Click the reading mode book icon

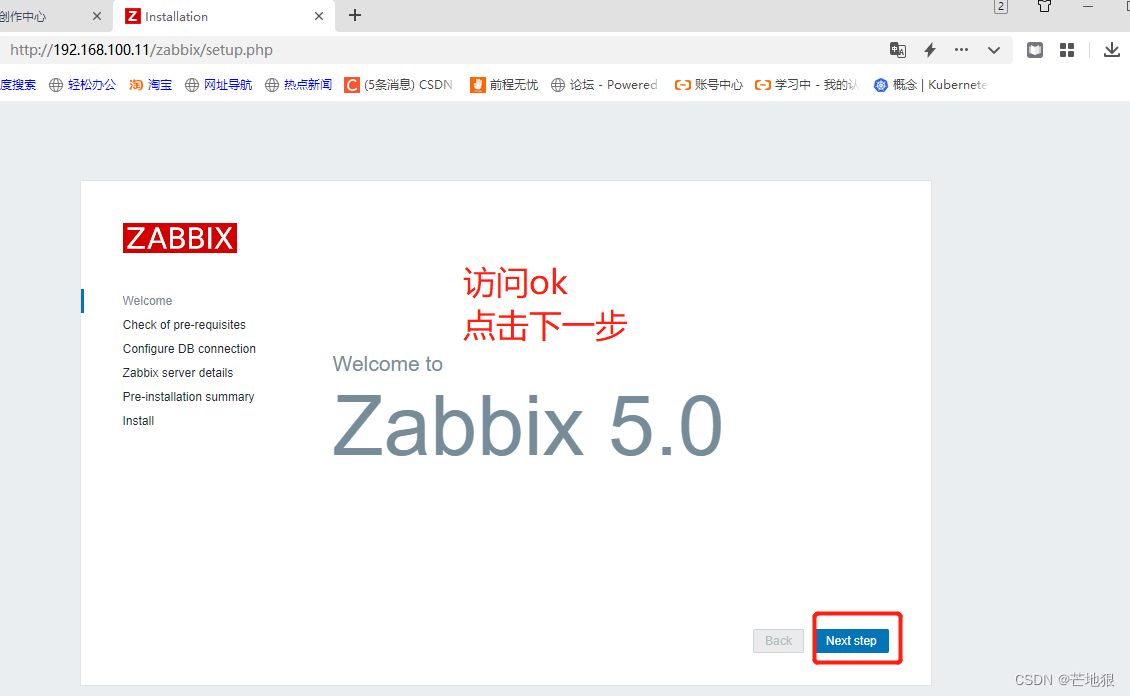[1035, 50]
